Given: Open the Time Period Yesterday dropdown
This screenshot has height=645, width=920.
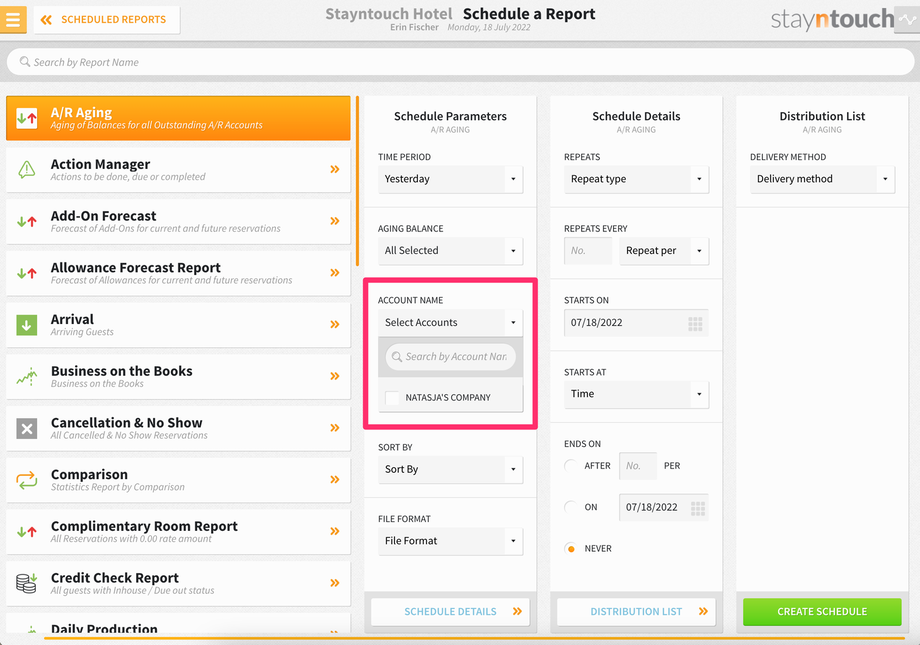Looking at the screenshot, I should [x=450, y=179].
